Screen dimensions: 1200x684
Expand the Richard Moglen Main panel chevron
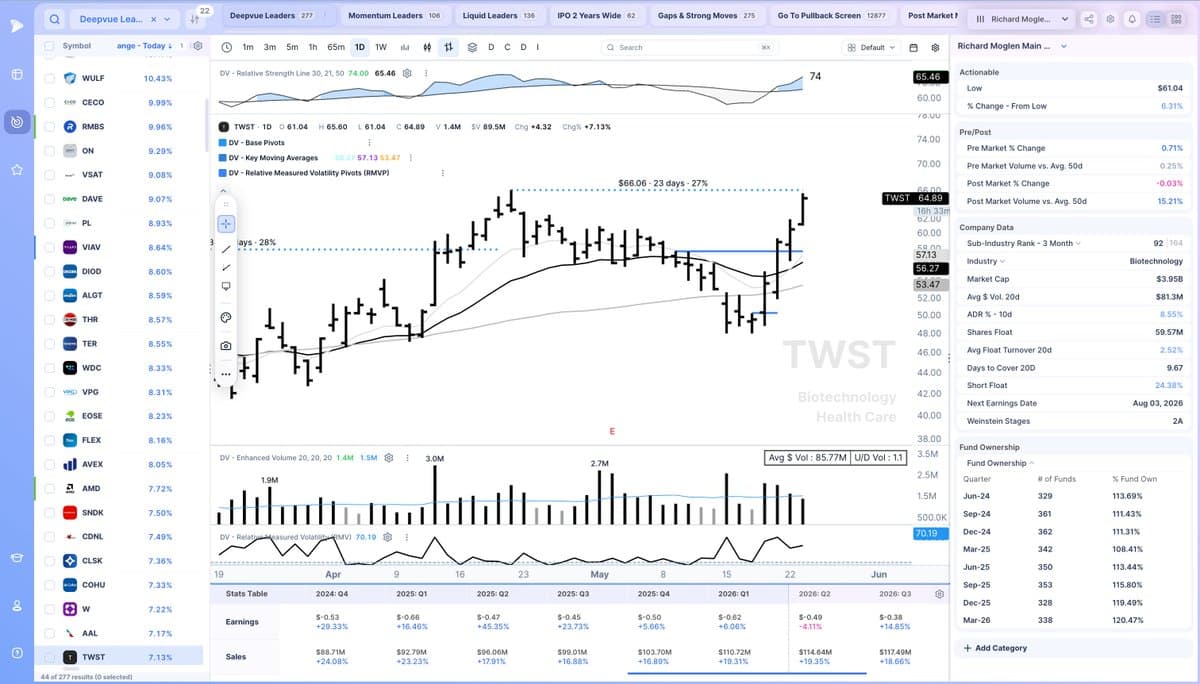point(1063,46)
